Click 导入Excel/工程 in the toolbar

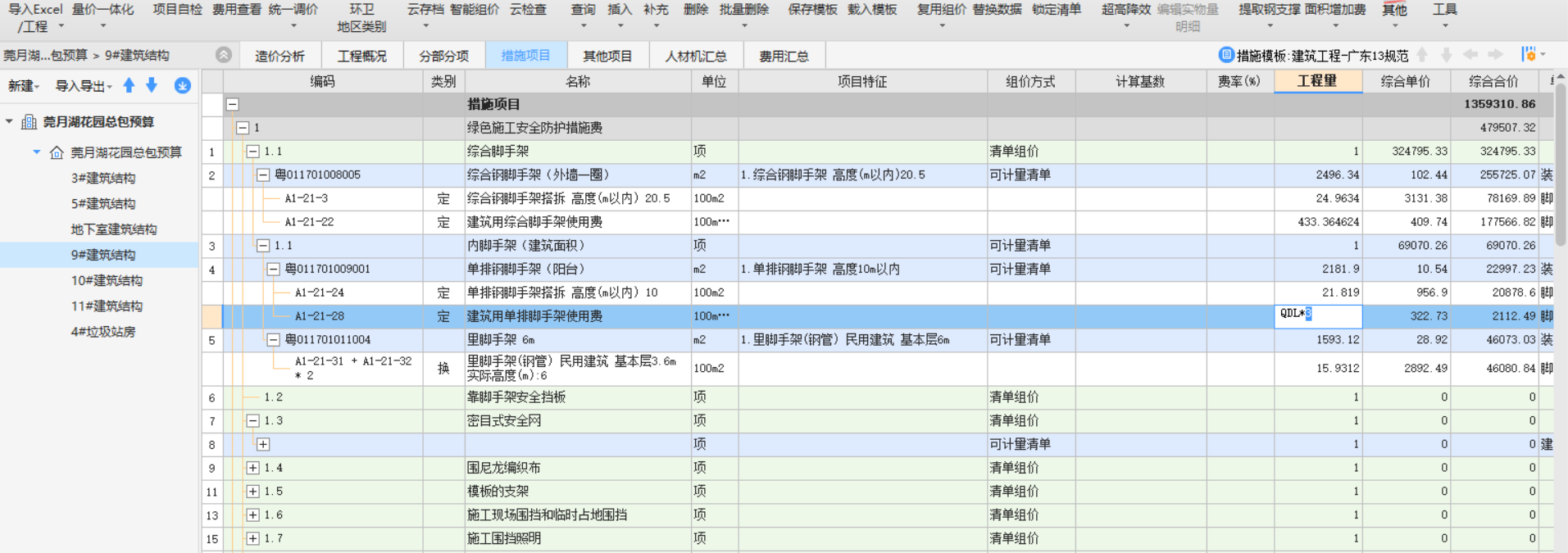(35, 18)
